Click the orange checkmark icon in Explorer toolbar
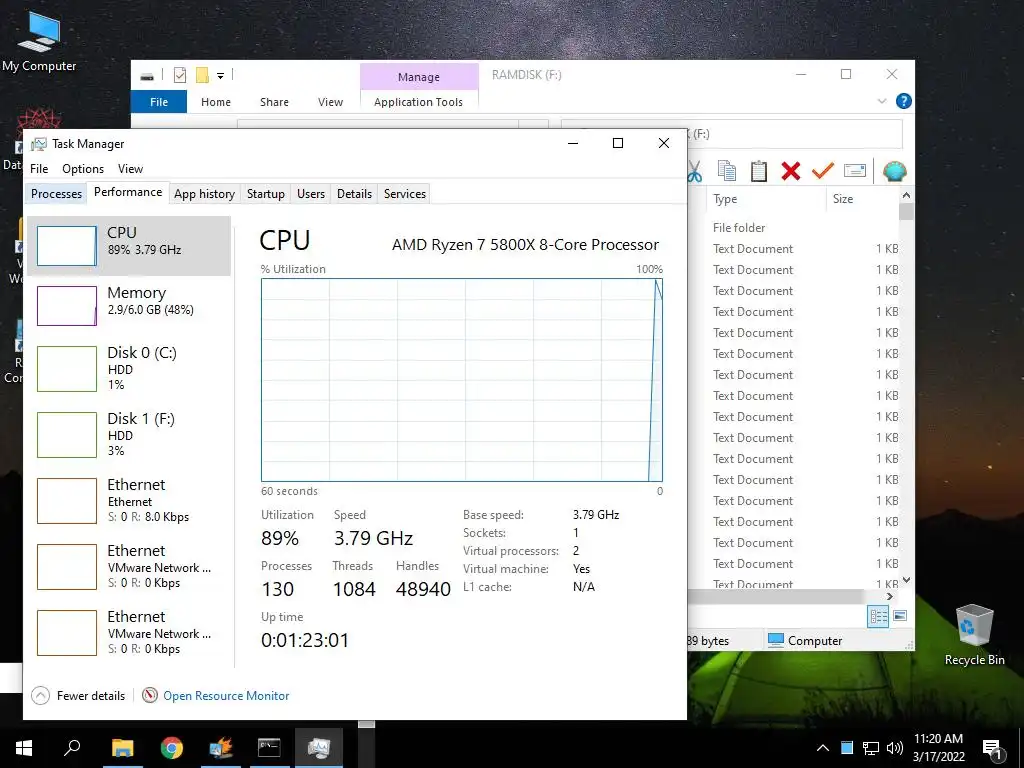 [823, 171]
